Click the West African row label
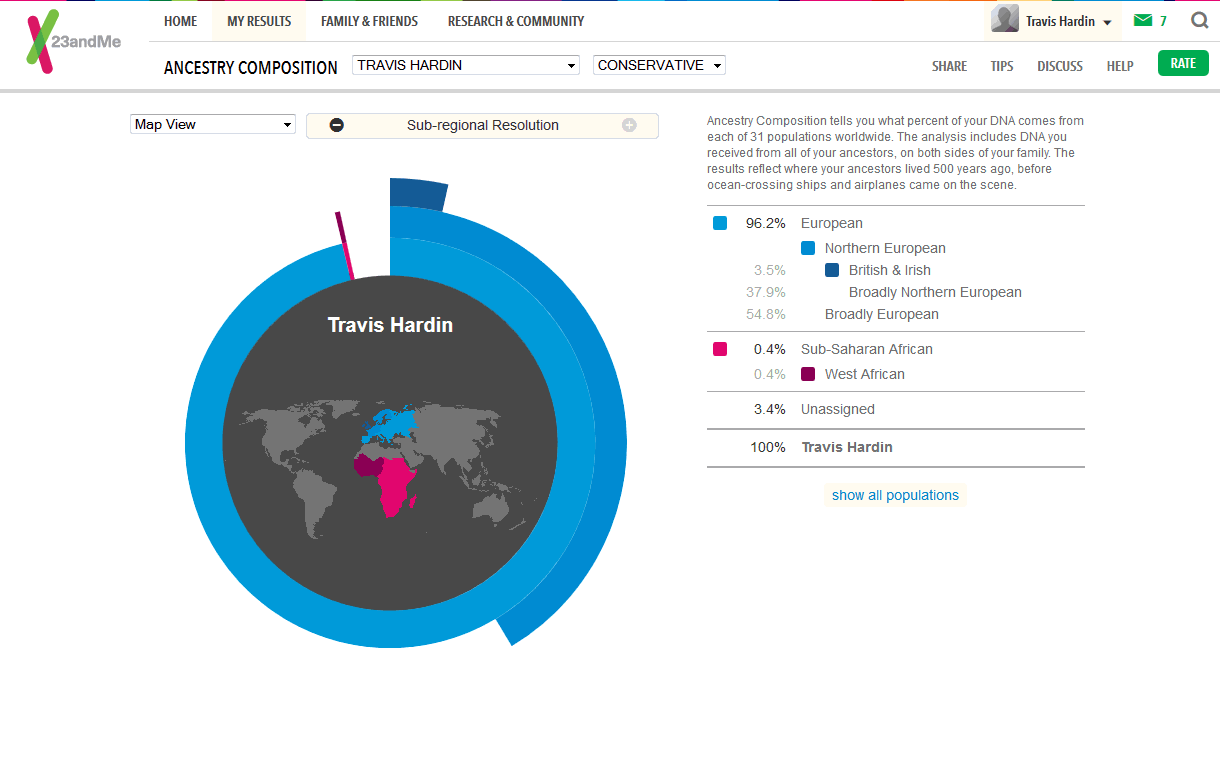Screen dimensions: 1220x763 865,374
